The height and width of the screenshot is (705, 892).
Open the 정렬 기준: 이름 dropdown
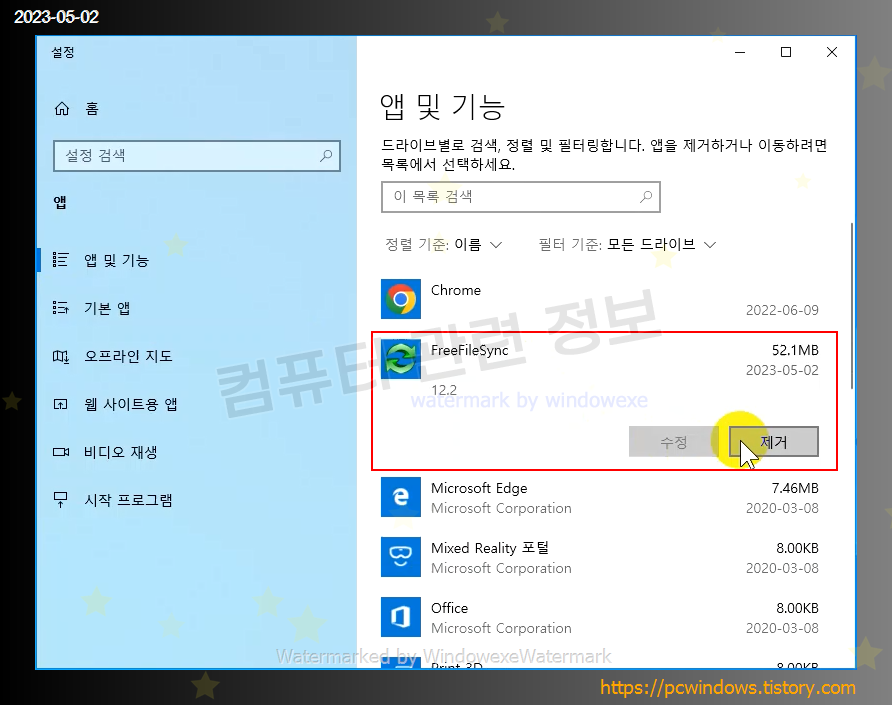coord(444,245)
